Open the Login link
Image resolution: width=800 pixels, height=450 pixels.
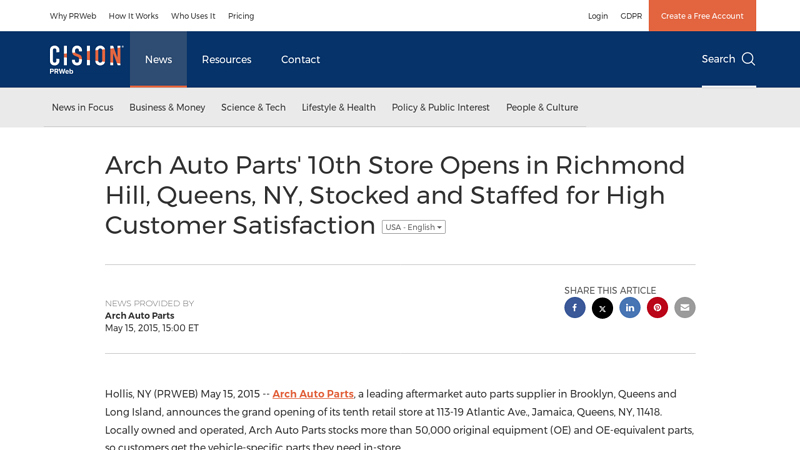click(597, 16)
